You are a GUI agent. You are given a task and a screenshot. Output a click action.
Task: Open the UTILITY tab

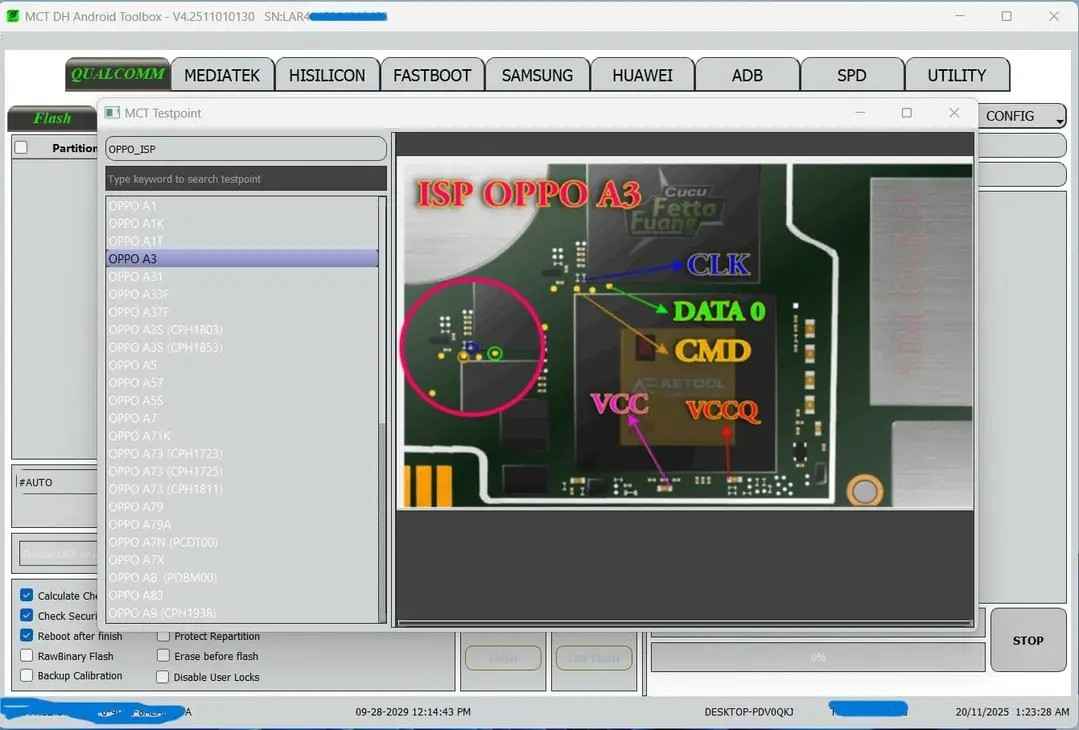[x=957, y=75]
